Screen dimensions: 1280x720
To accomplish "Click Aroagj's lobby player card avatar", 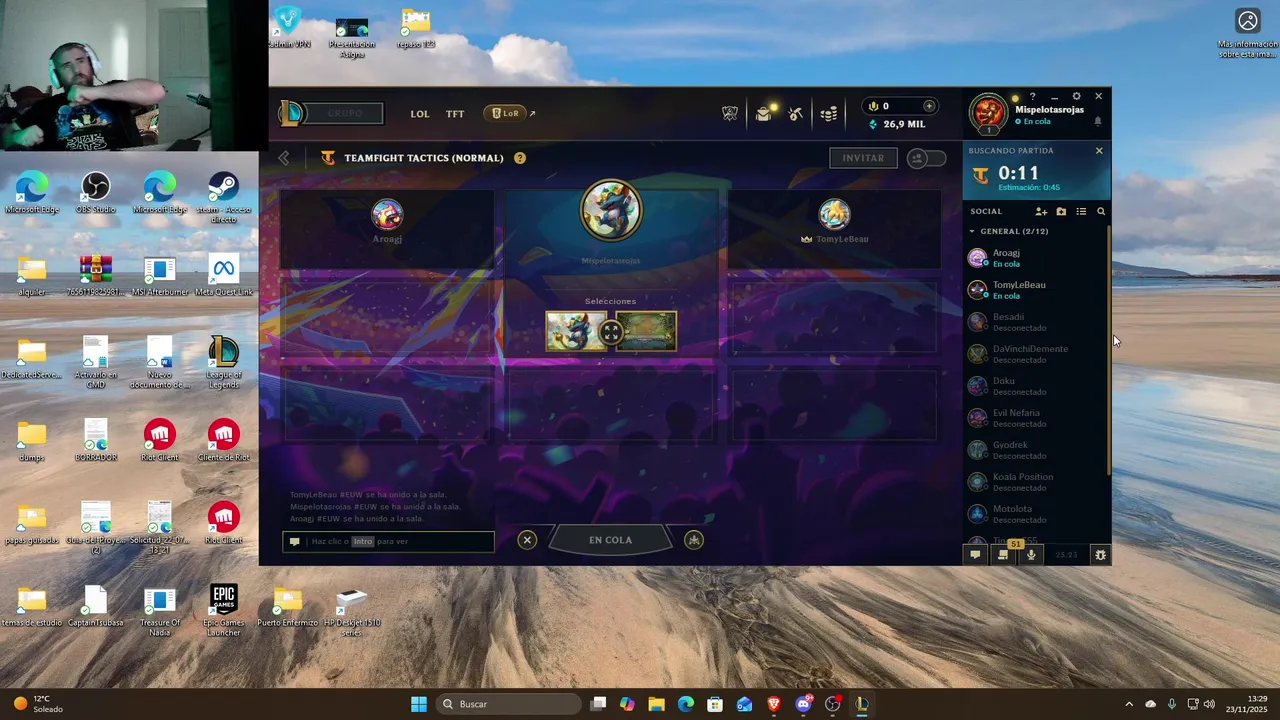I will [x=387, y=214].
